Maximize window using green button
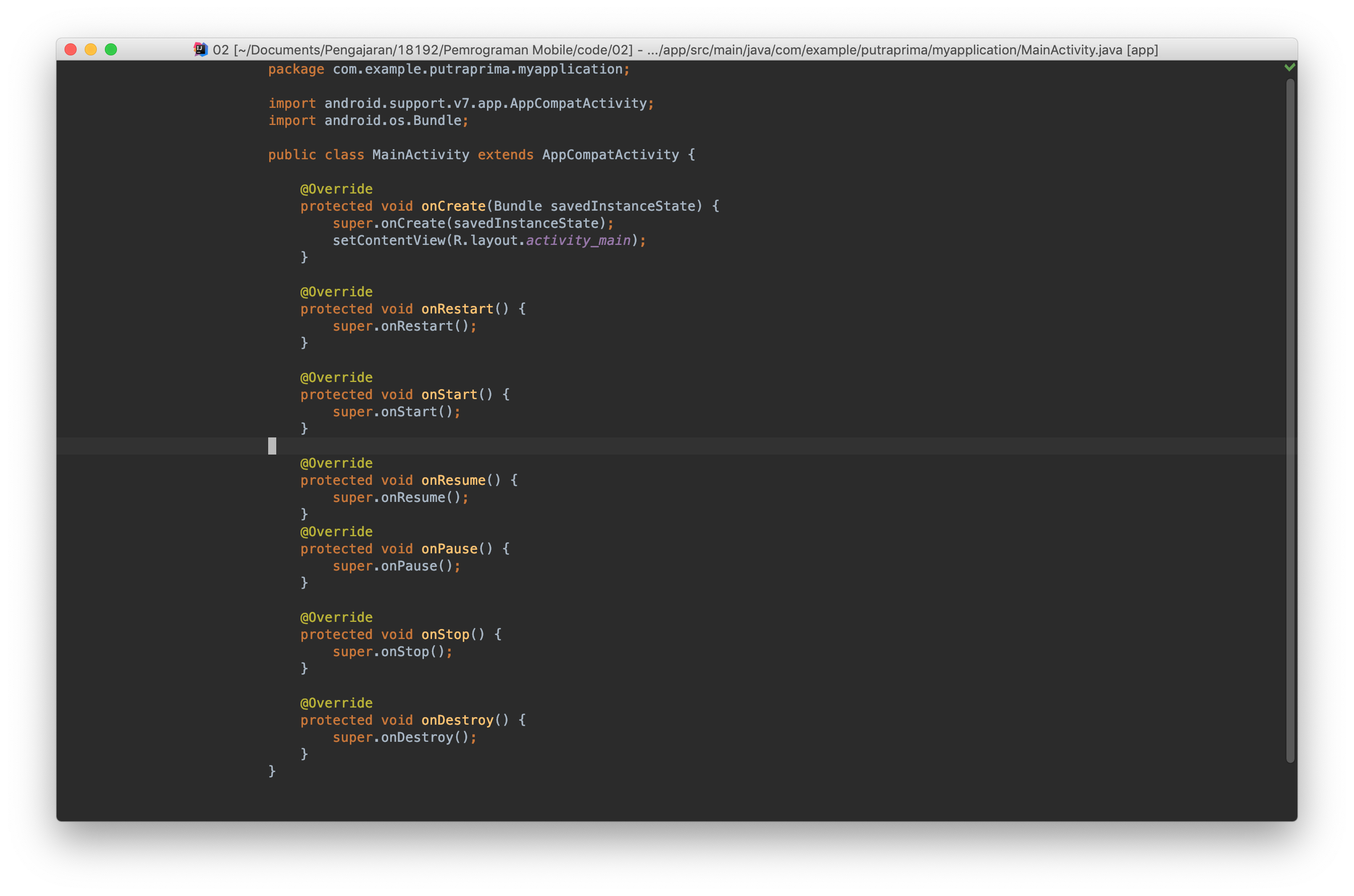Image resolution: width=1354 pixels, height=896 pixels. [x=111, y=50]
